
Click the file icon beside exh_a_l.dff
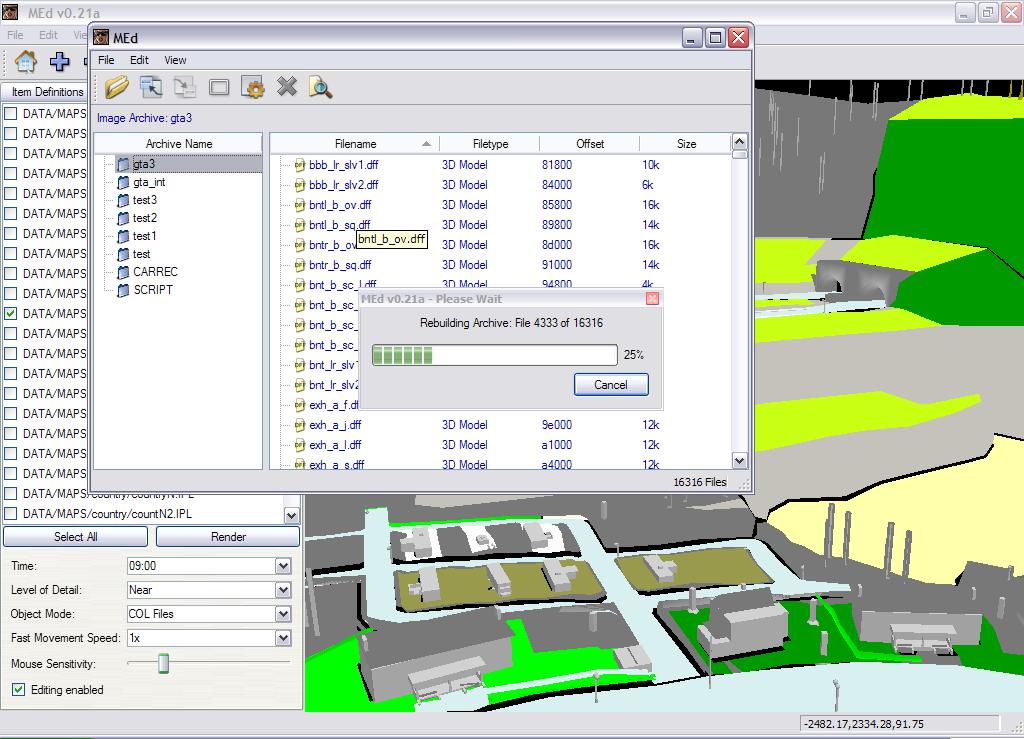pyautogui.click(x=300, y=445)
